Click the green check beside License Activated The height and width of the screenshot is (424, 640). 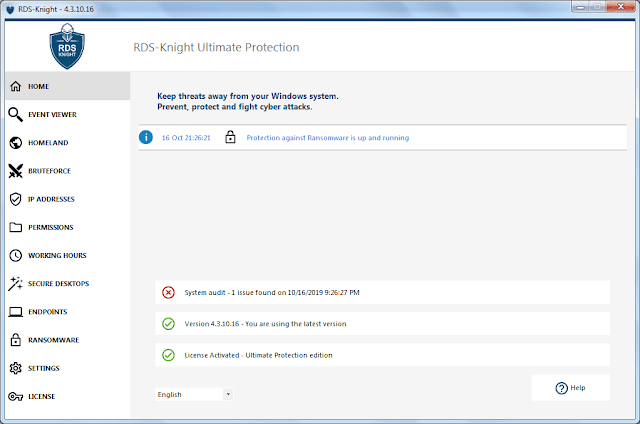[168, 355]
